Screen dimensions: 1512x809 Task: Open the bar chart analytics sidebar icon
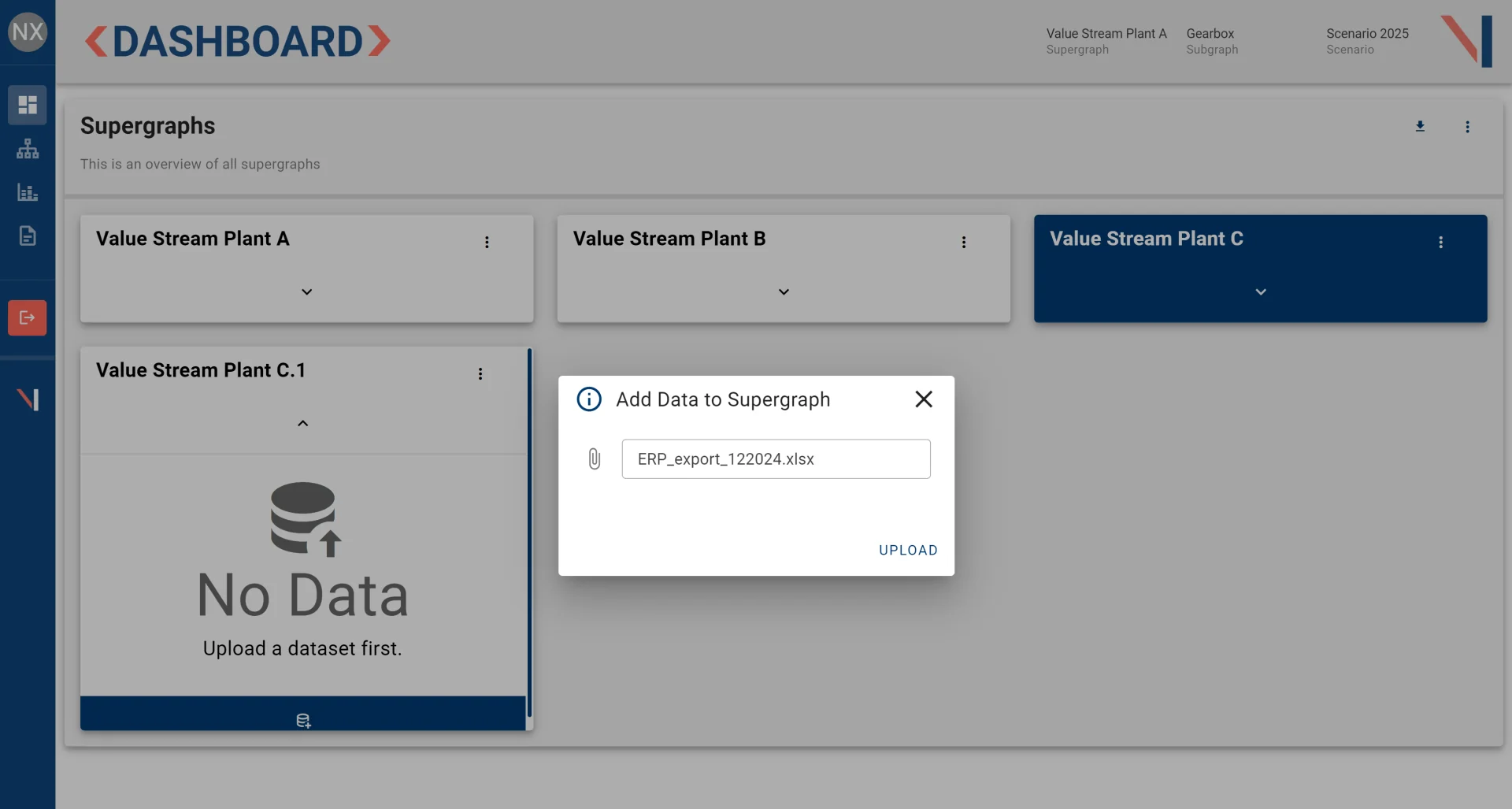point(28,192)
